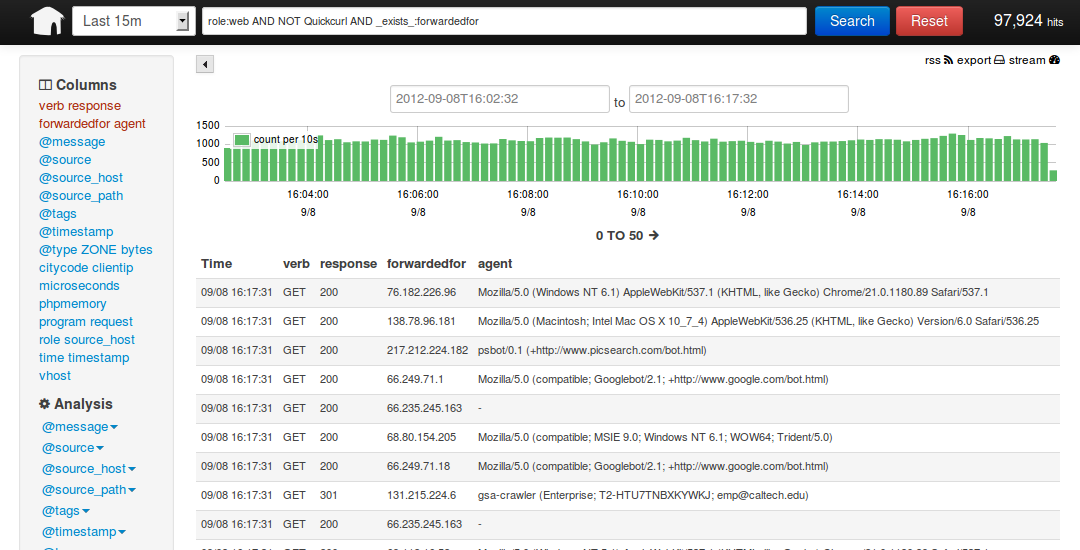The image size is (1080, 550).
Task: Expand the @source_path analysis dropdown
Action: click(x=89, y=490)
